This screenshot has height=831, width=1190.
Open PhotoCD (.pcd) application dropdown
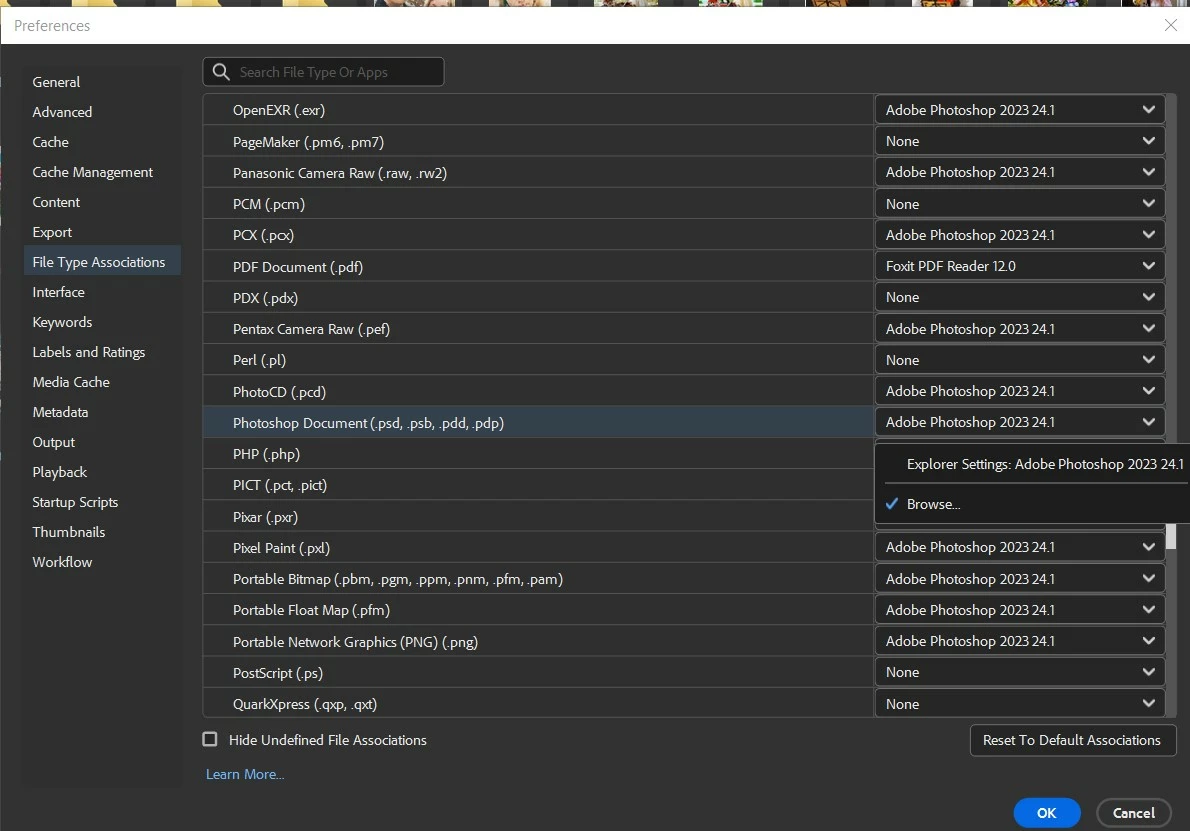(x=1019, y=392)
